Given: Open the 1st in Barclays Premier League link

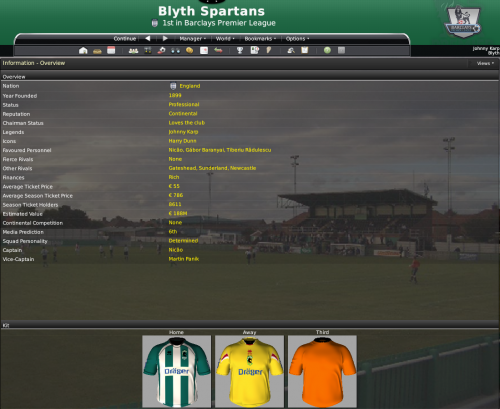Looking at the screenshot, I should (x=219, y=23).
